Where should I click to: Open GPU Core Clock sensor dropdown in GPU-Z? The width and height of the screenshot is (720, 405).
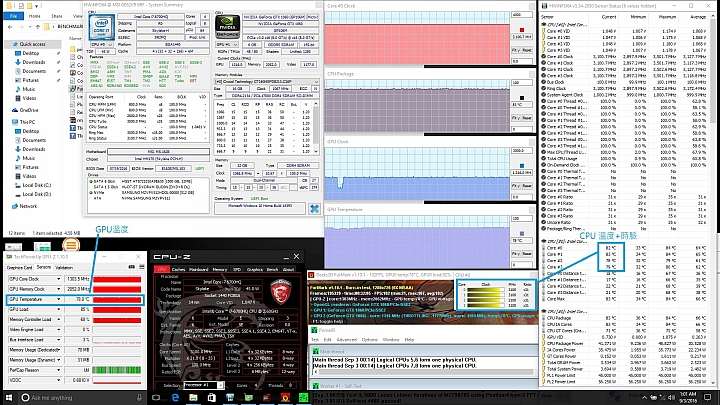[x=58, y=279]
